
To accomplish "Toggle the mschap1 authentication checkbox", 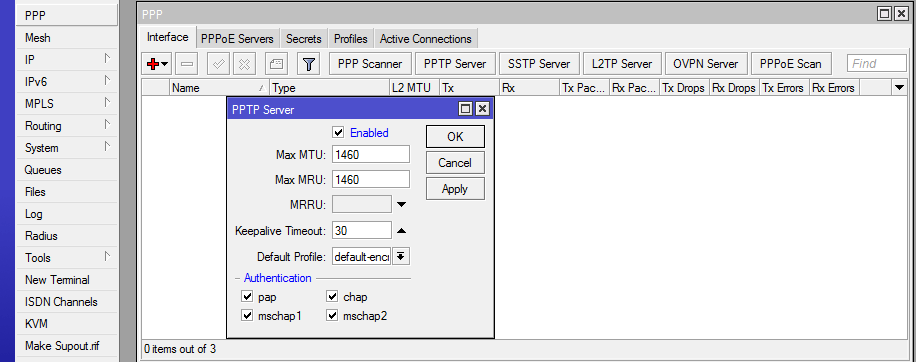I will pyautogui.click(x=247, y=316).
